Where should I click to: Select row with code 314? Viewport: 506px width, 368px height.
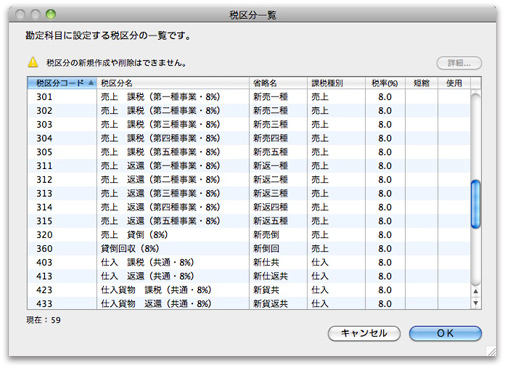[x=249, y=207]
